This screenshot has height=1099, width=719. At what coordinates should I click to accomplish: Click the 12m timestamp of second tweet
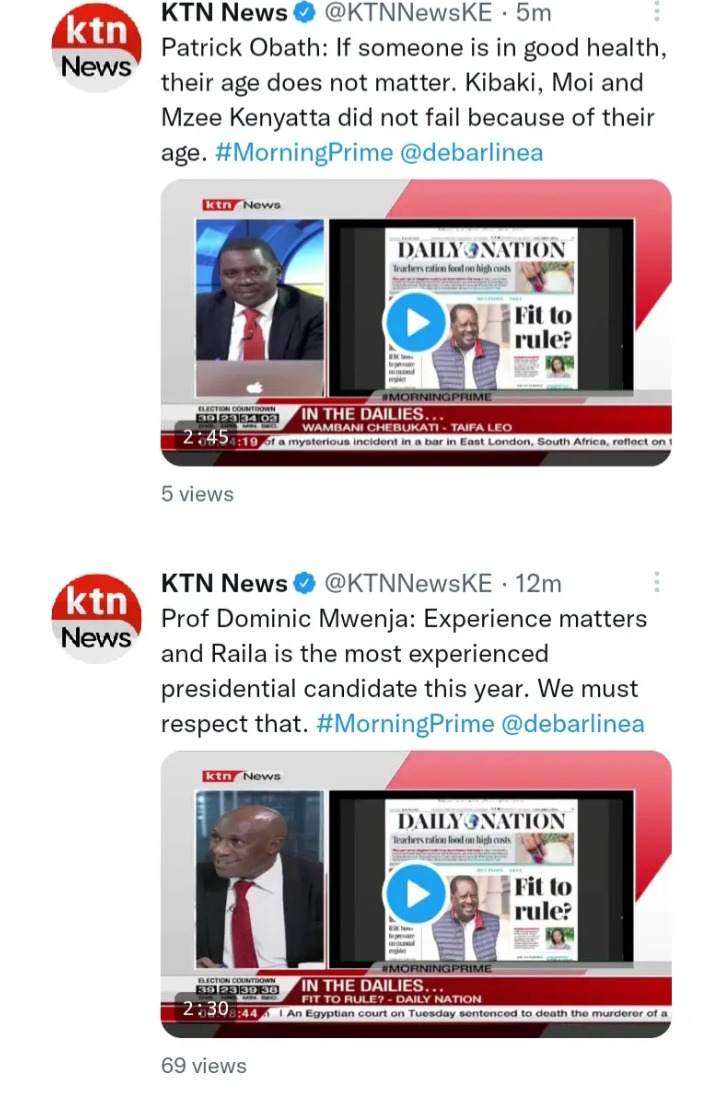(538, 583)
